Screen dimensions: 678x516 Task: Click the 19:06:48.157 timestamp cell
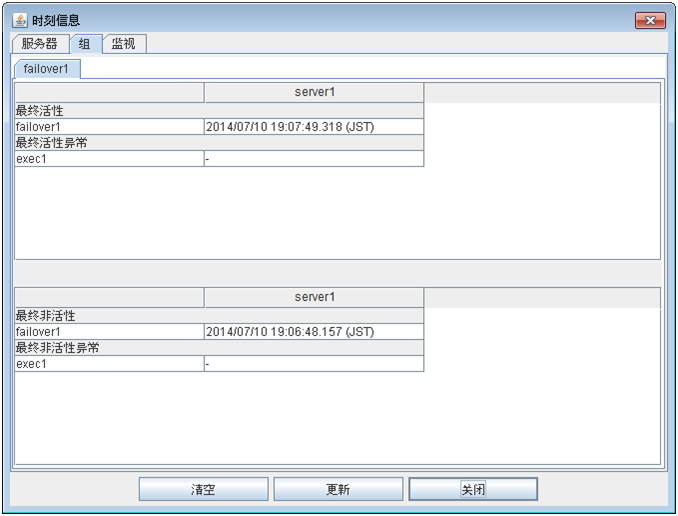(313, 332)
